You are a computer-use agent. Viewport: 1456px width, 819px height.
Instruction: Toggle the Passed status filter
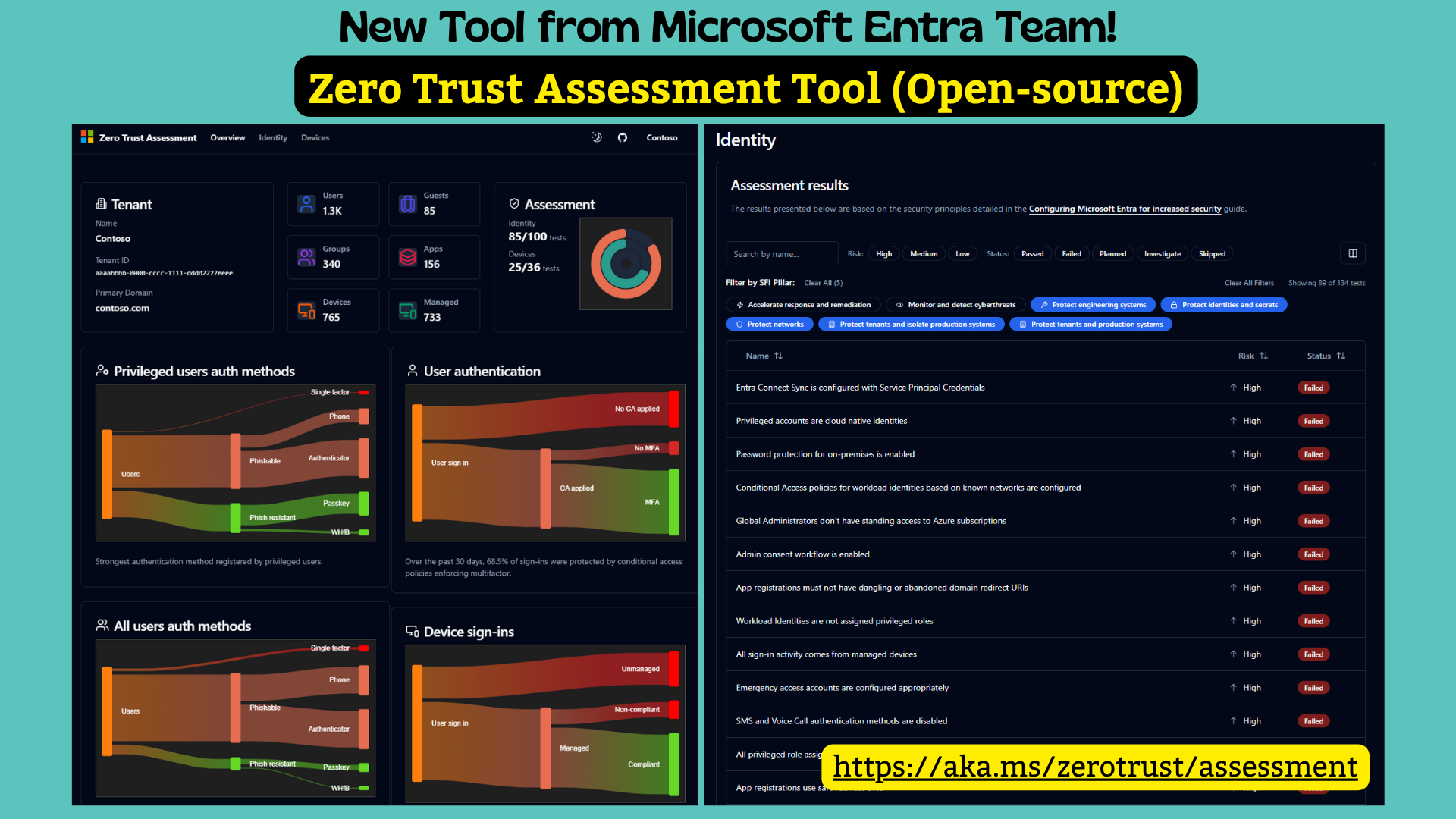(1032, 254)
